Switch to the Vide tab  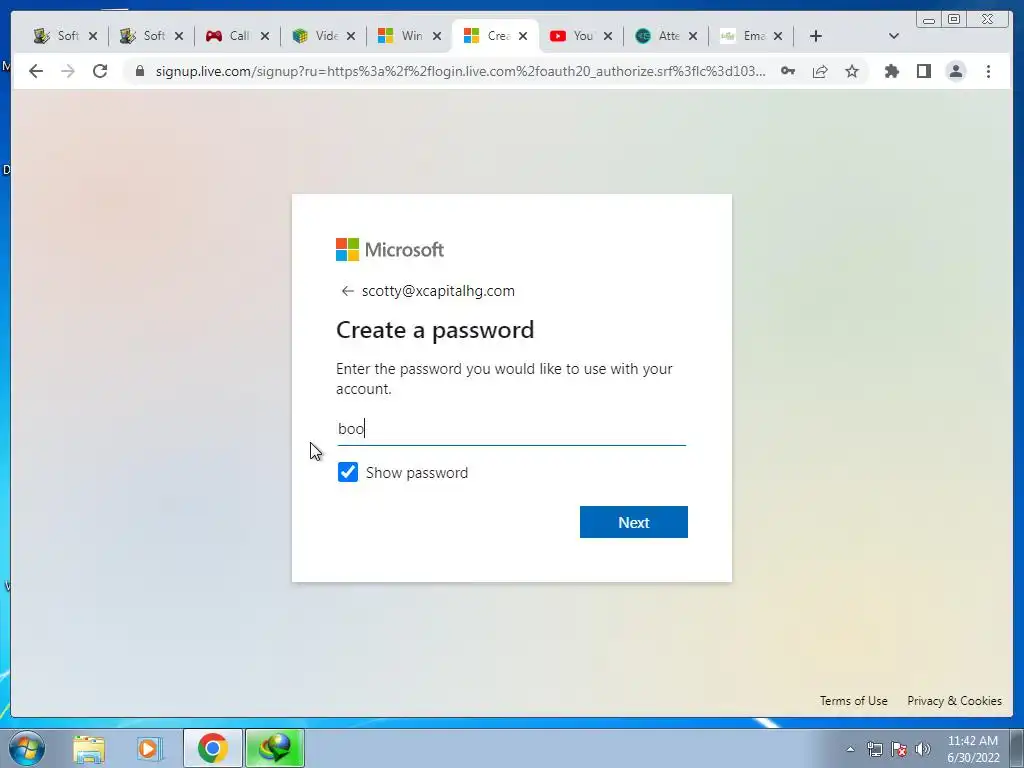click(316, 36)
